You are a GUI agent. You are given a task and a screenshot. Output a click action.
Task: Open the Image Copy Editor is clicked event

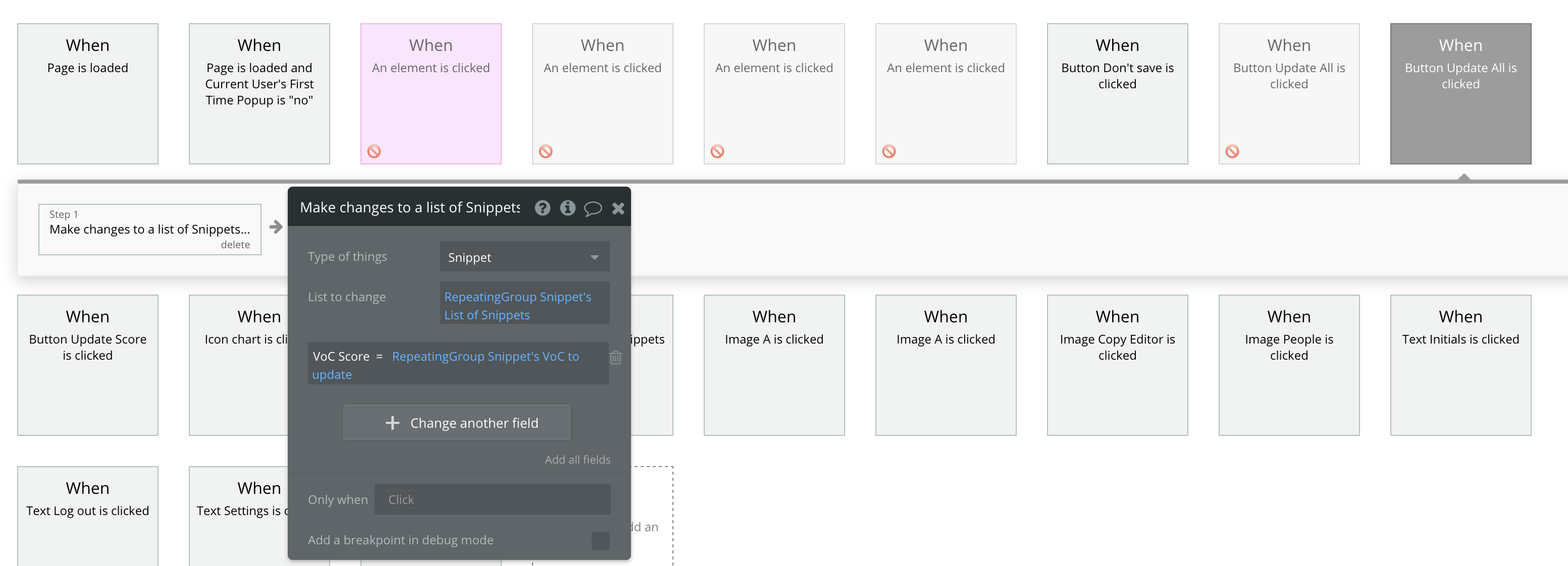[x=1117, y=365]
